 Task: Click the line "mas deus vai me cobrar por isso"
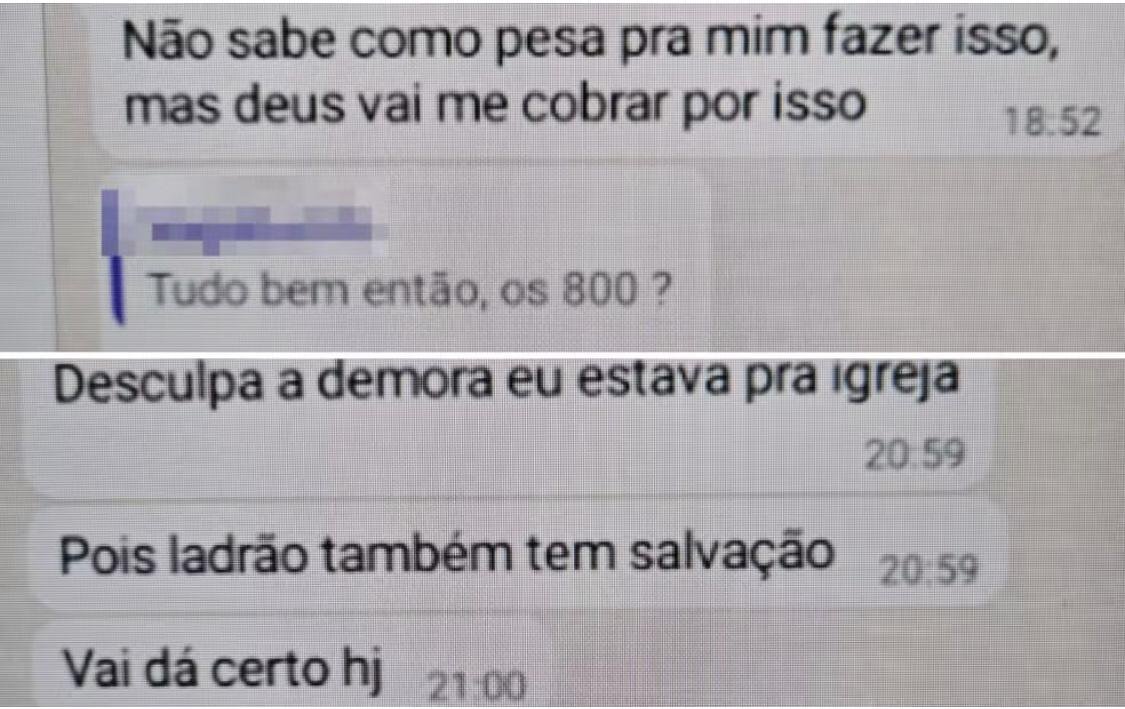495,106
